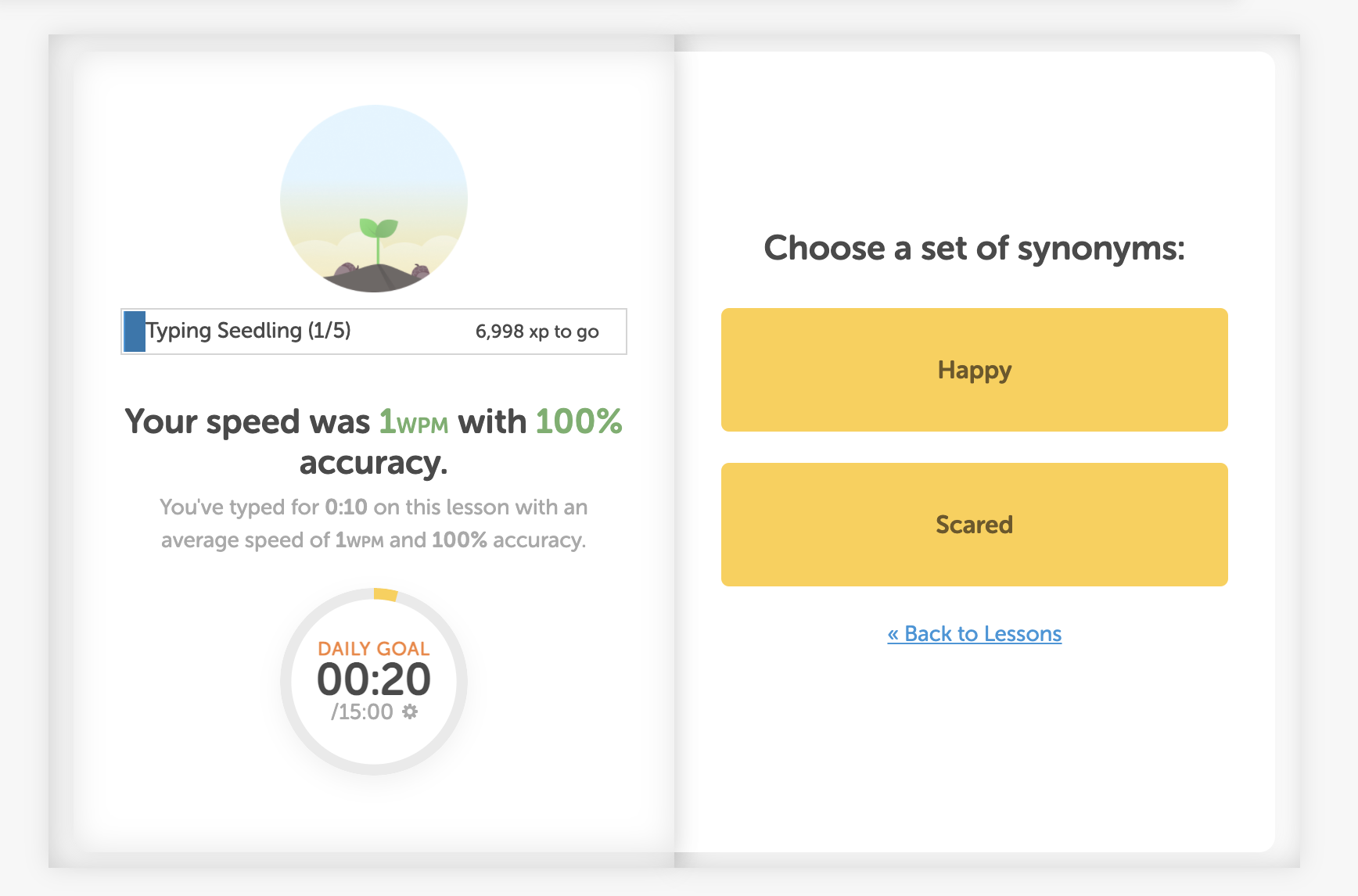Click the grey average speed 1WPM text
Screen dimensions: 1358x896
point(359,540)
